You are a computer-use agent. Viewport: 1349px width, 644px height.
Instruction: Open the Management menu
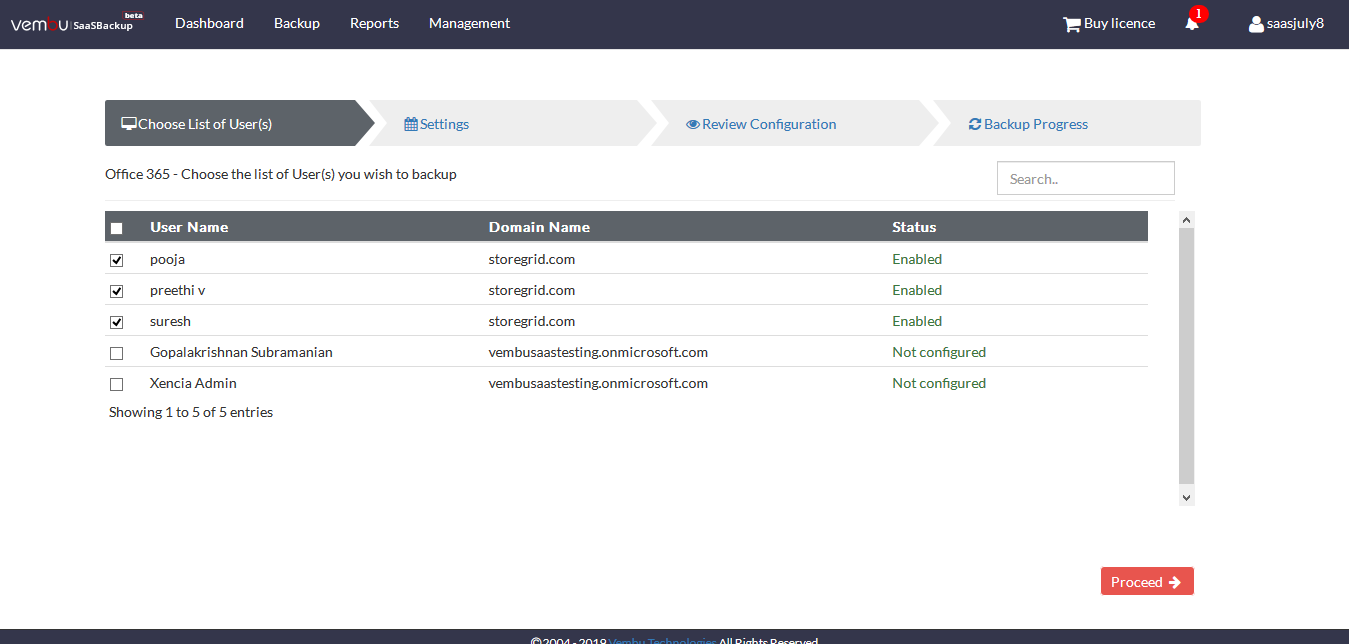click(469, 23)
